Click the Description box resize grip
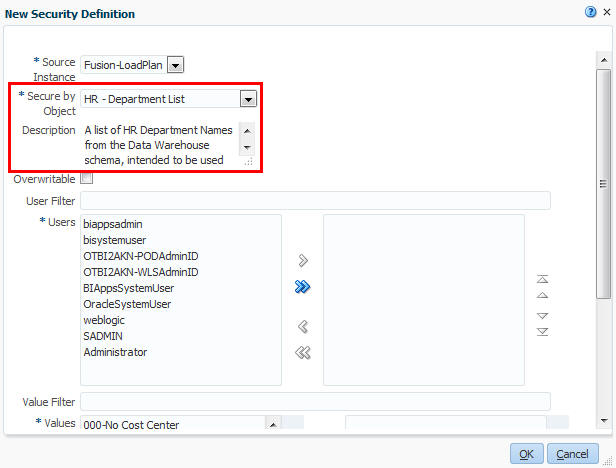616x468 pixels. point(249,162)
